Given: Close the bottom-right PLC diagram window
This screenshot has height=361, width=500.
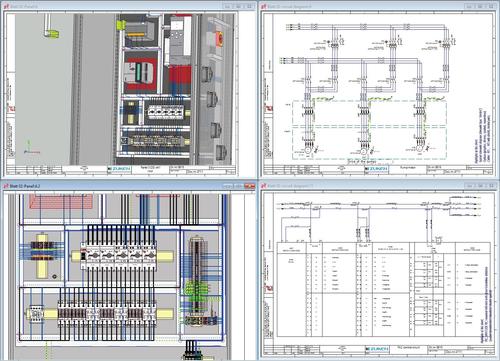Looking at the screenshot, I should point(491,186).
